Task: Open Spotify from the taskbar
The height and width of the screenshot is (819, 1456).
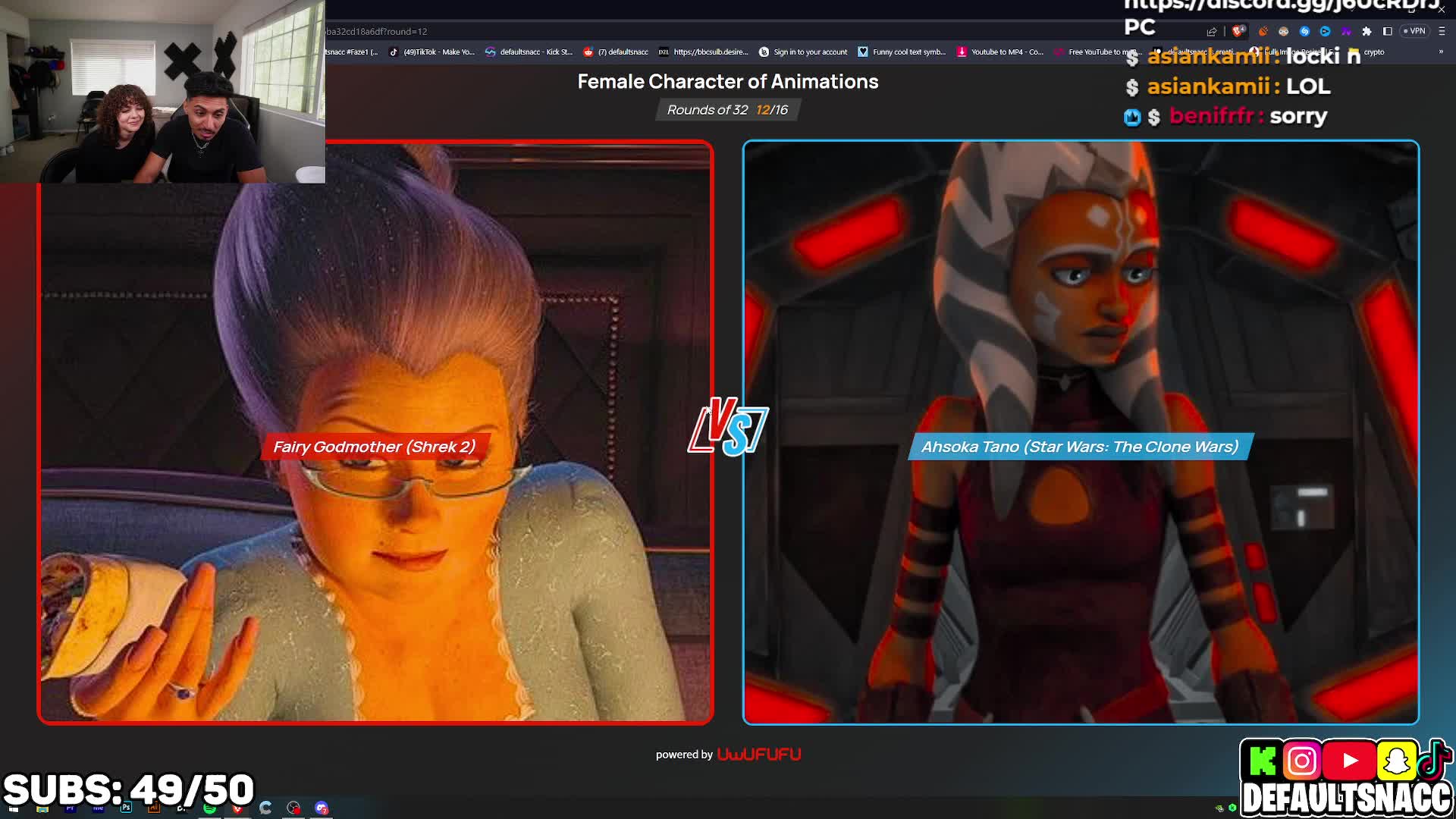Action: point(209,808)
